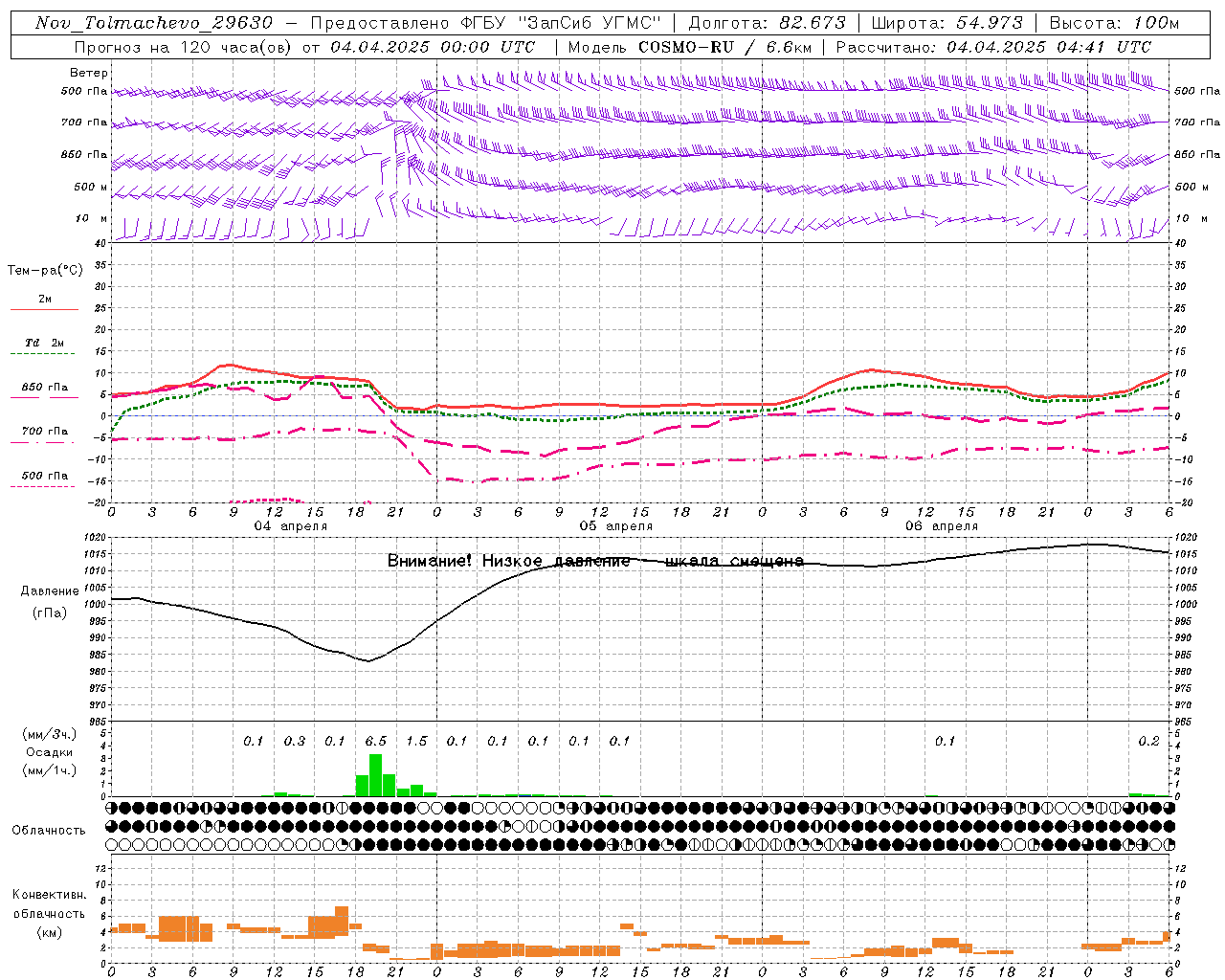Click the 'Тем-ра(°C)' temperature panel label

(x=45, y=271)
